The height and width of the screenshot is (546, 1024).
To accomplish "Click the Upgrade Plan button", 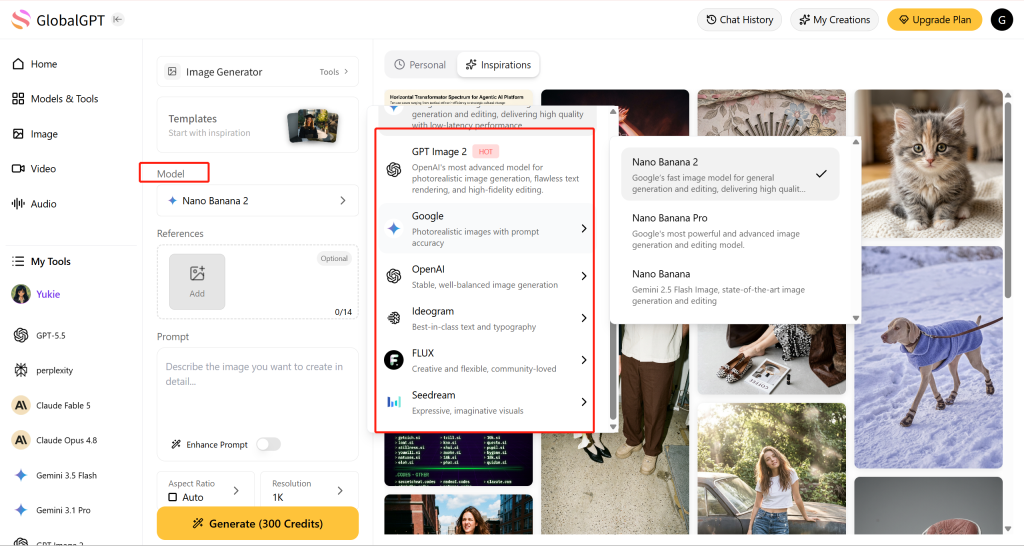I will pyautogui.click(x=934, y=20).
